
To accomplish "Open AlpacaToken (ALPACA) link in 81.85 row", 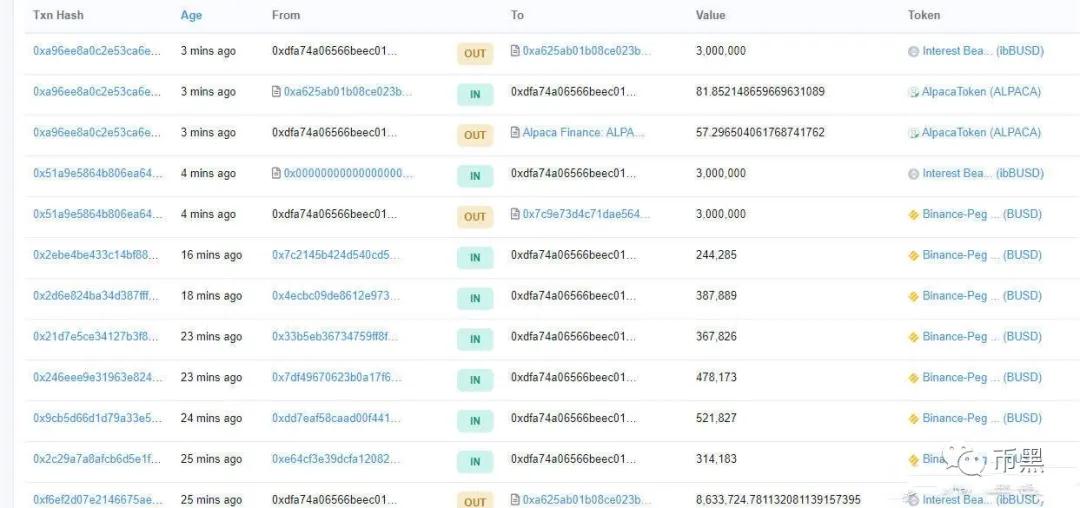I will point(981,91).
